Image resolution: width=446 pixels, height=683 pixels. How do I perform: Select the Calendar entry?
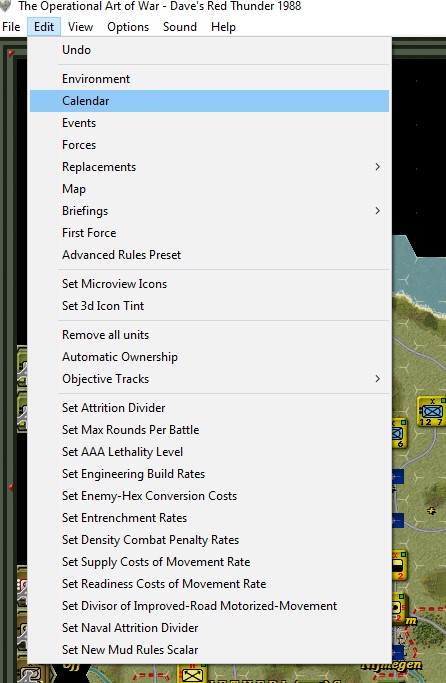click(x=209, y=101)
